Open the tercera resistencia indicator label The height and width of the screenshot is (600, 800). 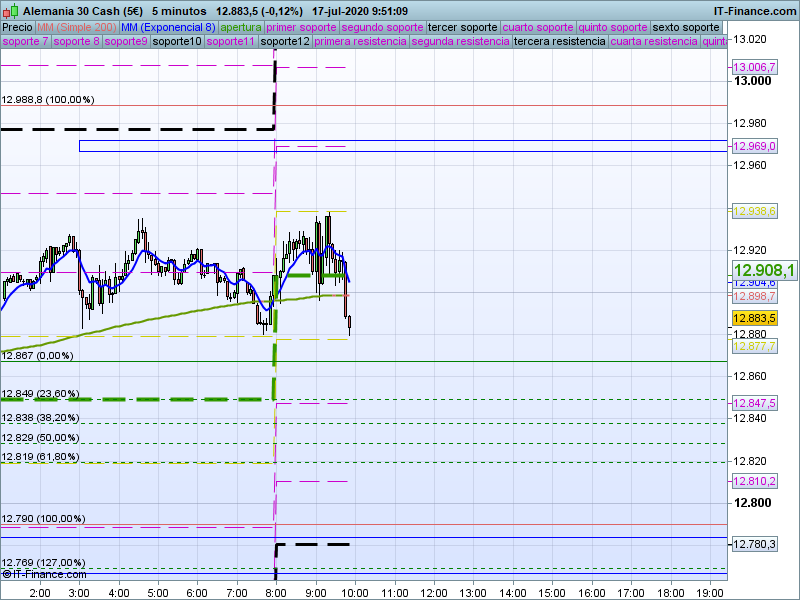coord(559,42)
